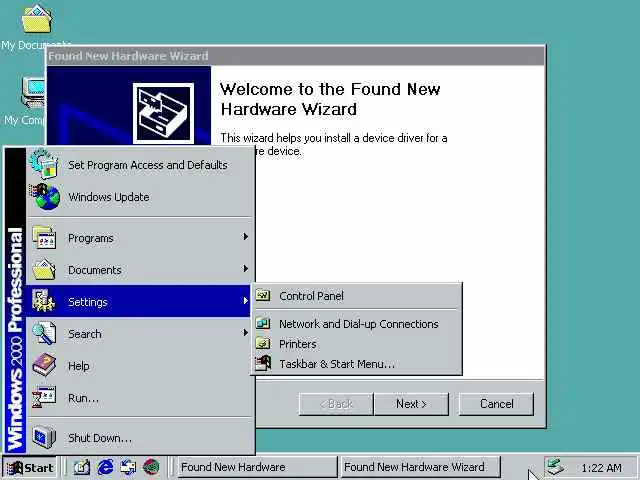Expand the Documents submenu arrow
640x480 pixels.
click(x=245, y=269)
